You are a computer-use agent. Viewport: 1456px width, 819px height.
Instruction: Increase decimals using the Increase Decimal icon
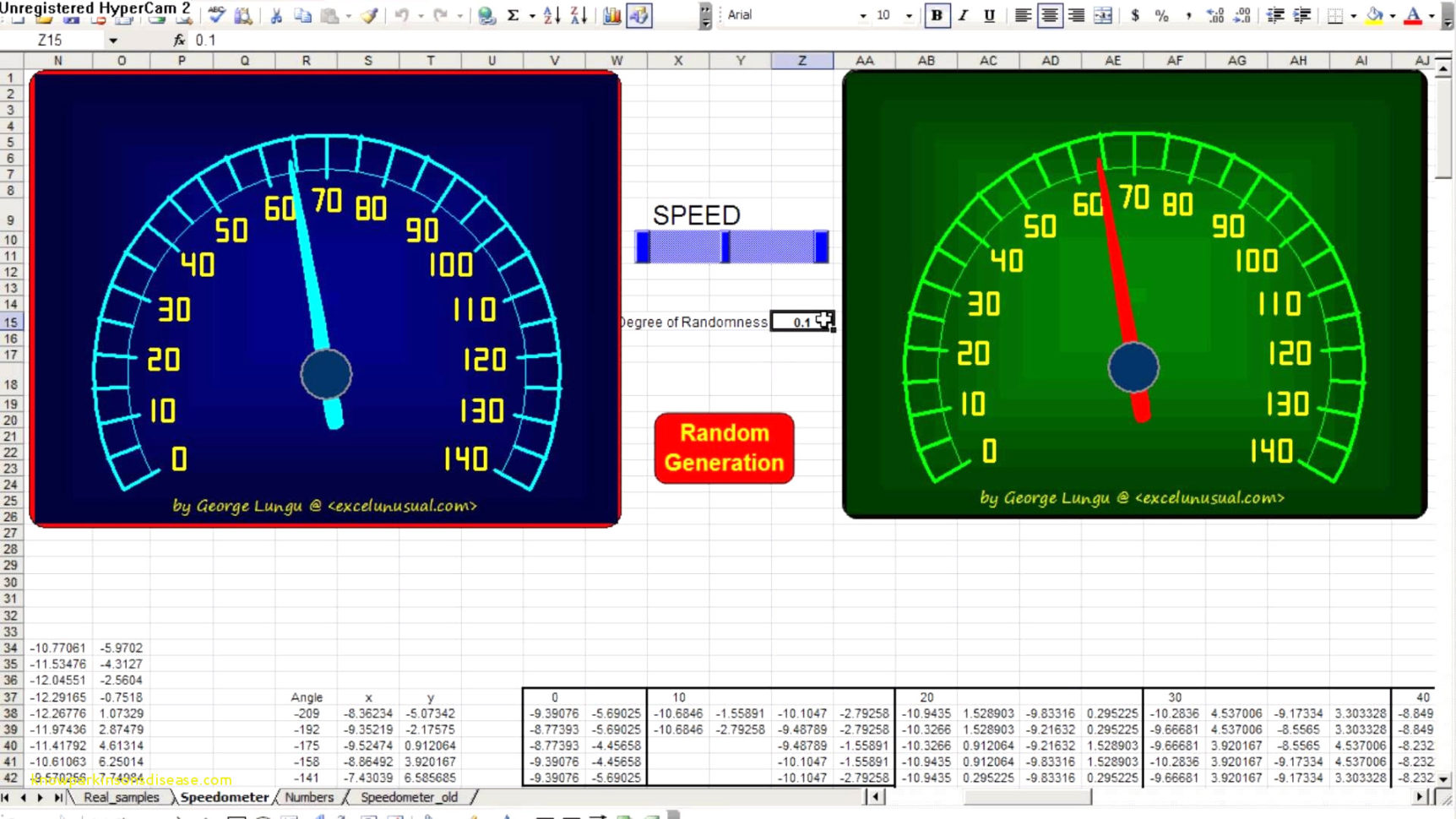tap(1214, 14)
